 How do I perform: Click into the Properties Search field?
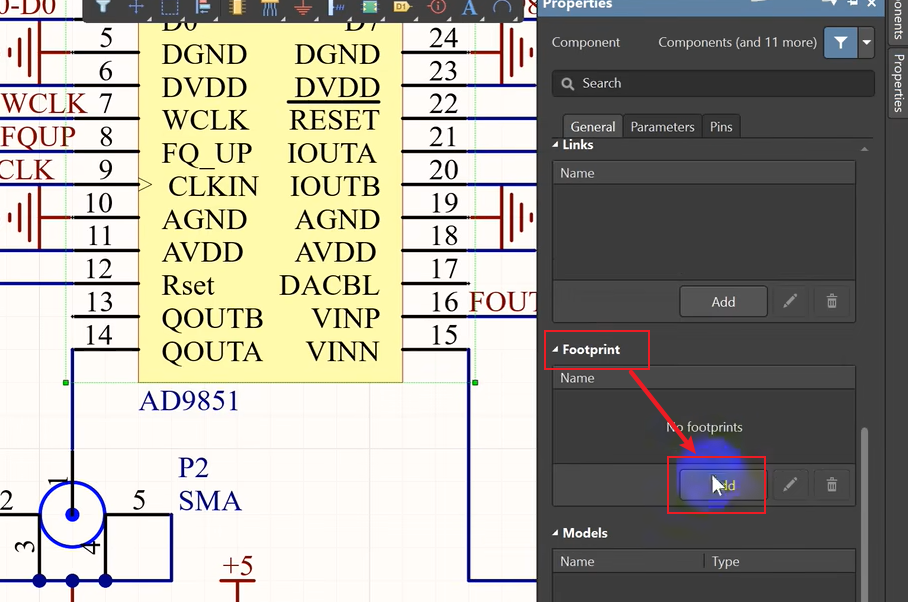pos(713,83)
